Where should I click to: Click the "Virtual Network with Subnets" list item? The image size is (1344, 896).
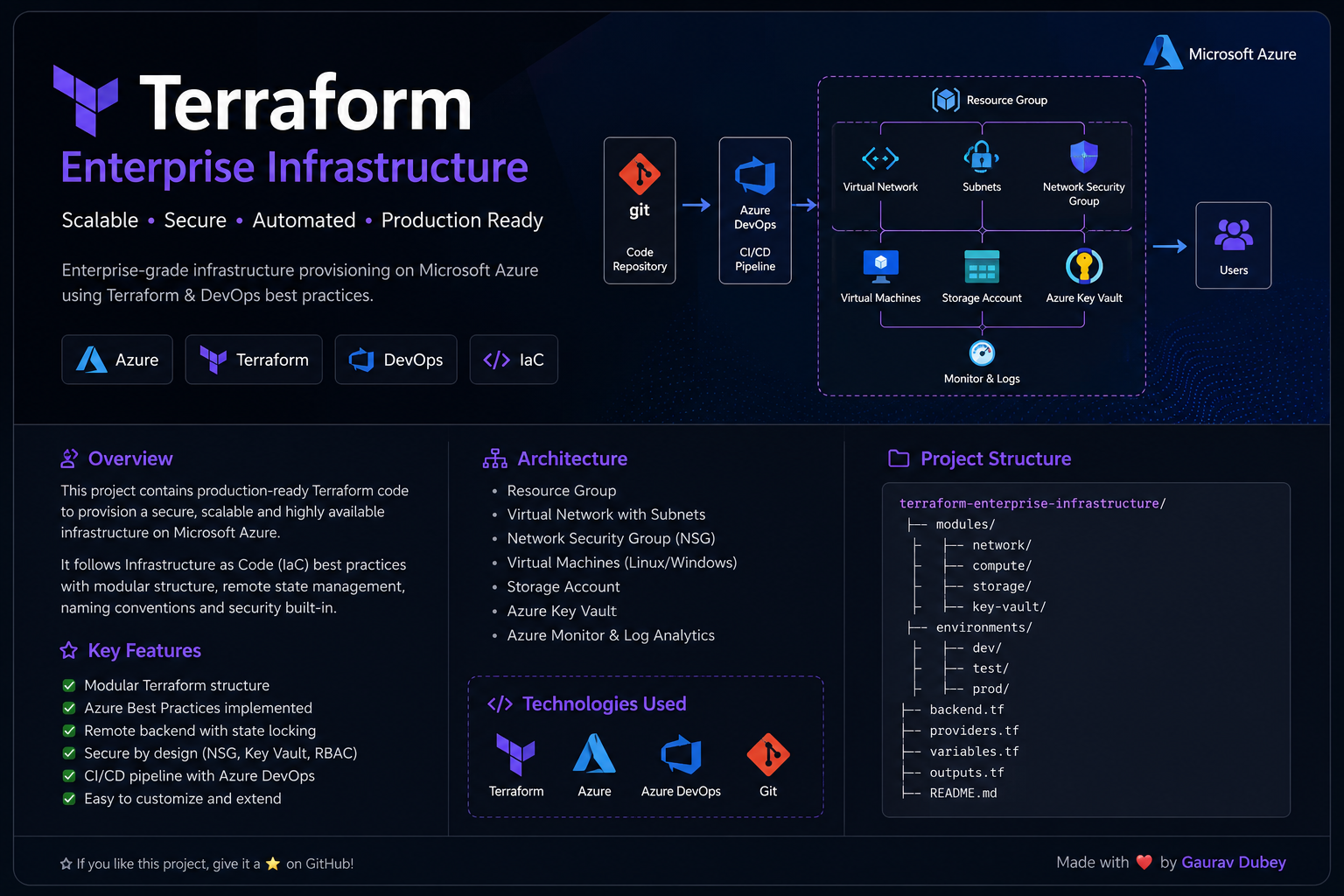coord(606,514)
